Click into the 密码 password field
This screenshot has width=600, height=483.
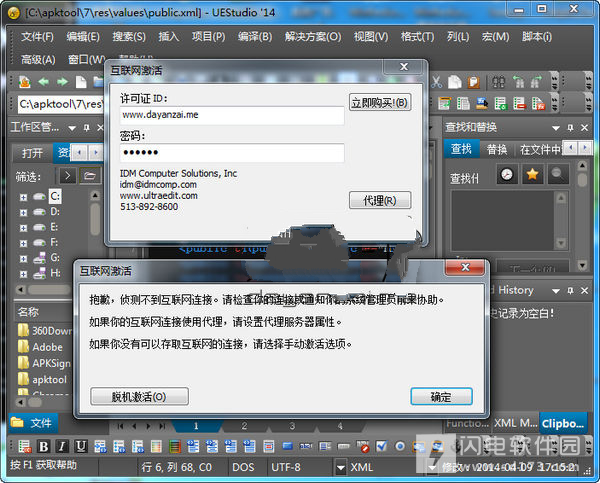[232, 152]
